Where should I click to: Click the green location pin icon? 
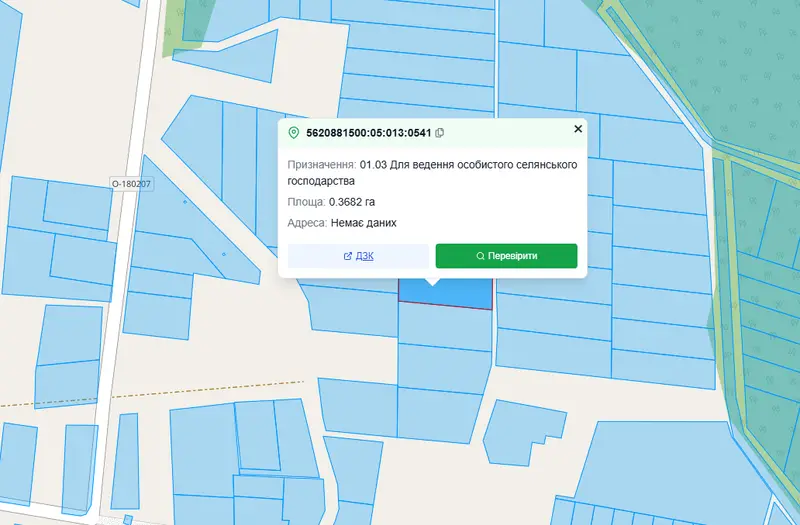tap(293, 133)
